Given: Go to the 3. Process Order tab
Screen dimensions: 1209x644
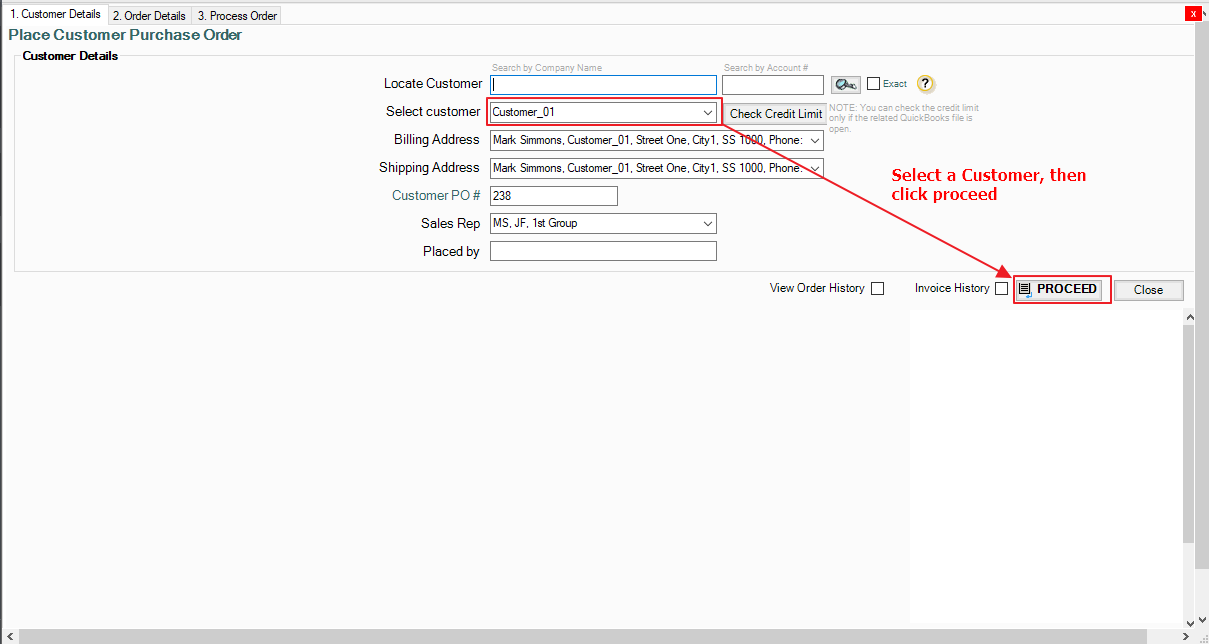Looking at the screenshot, I should point(236,16).
